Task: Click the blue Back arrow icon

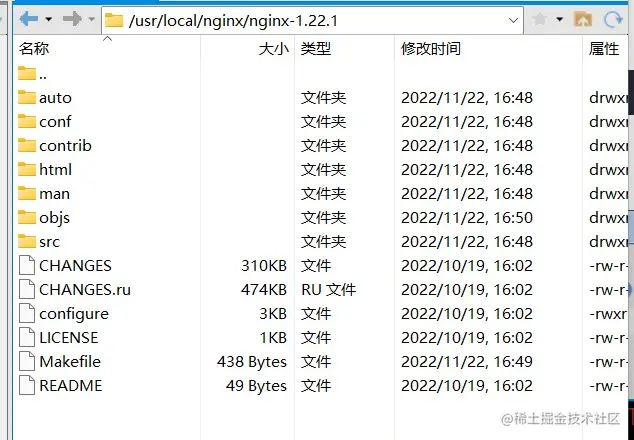Action: pos(29,19)
